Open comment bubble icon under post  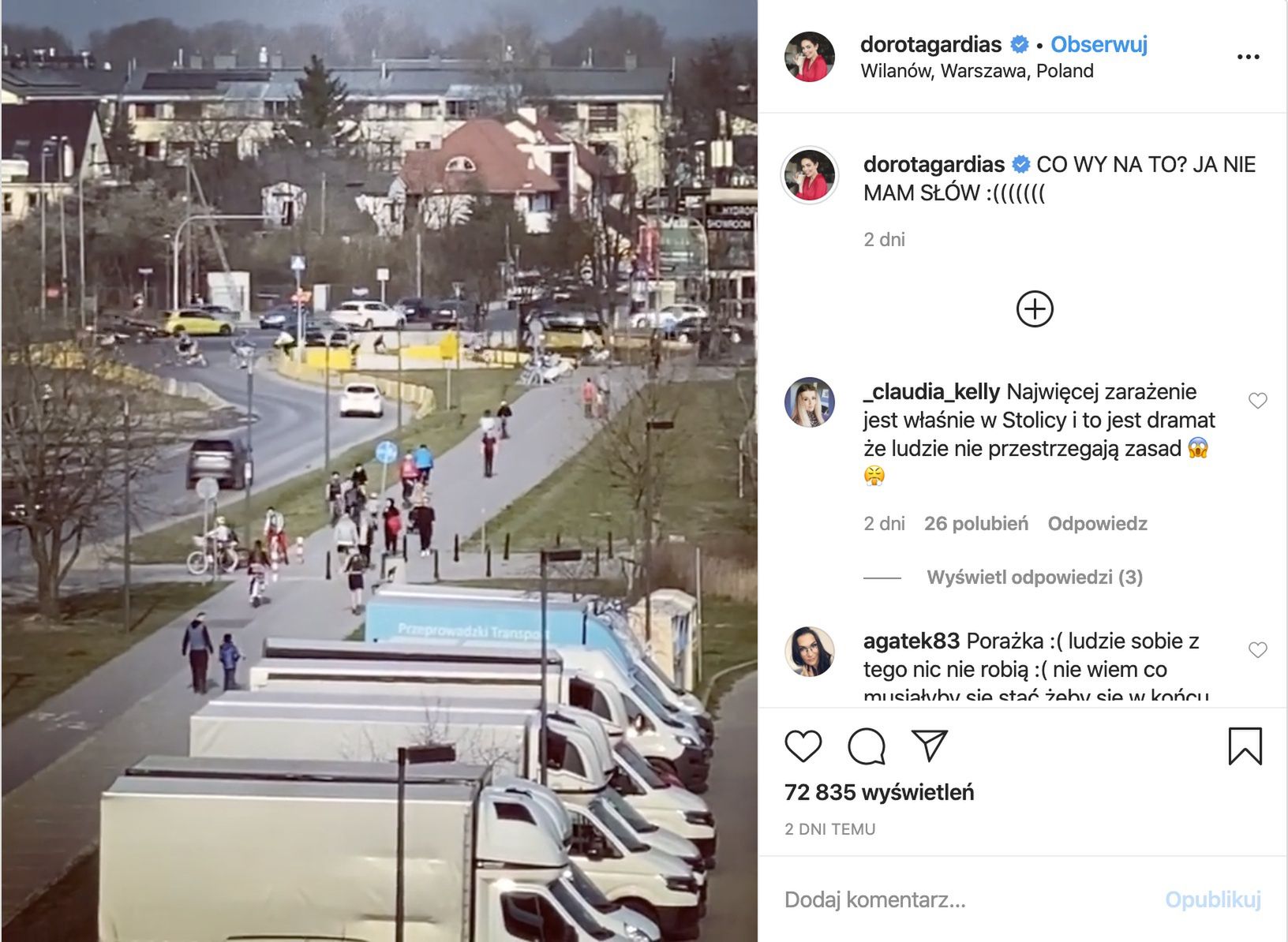pyautogui.click(x=867, y=746)
